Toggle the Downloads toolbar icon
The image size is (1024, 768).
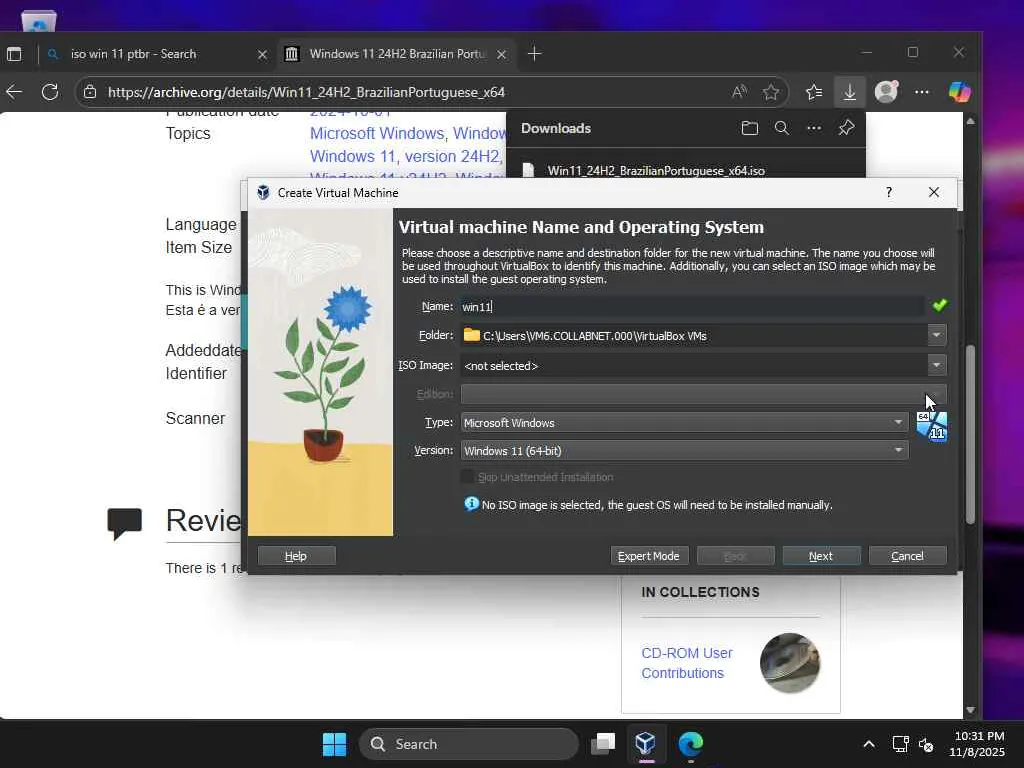tap(850, 92)
